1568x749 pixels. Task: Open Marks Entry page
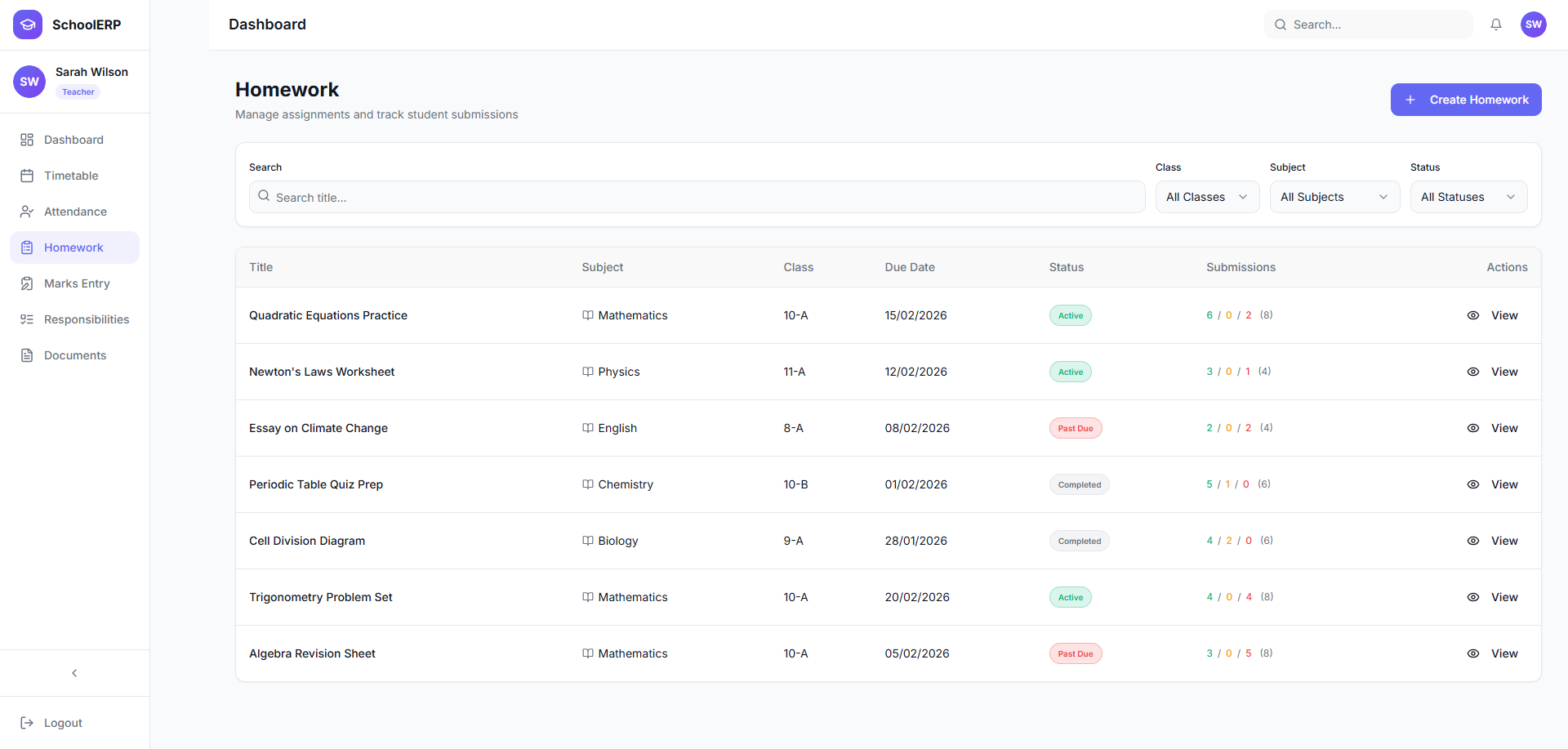[74, 283]
